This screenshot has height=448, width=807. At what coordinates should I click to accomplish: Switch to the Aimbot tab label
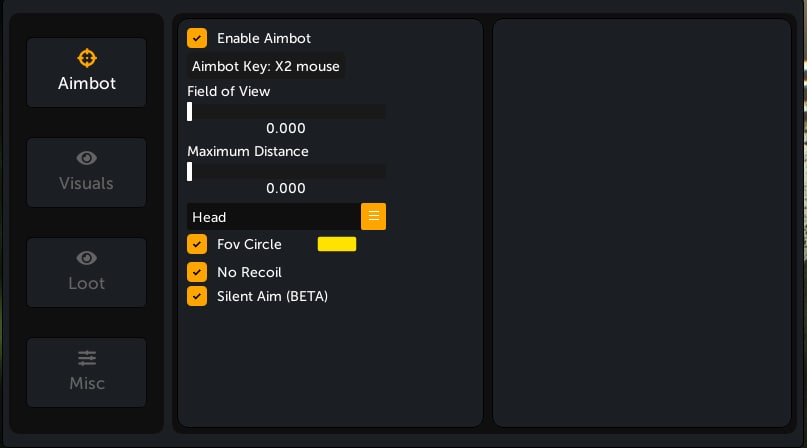(x=87, y=84)
